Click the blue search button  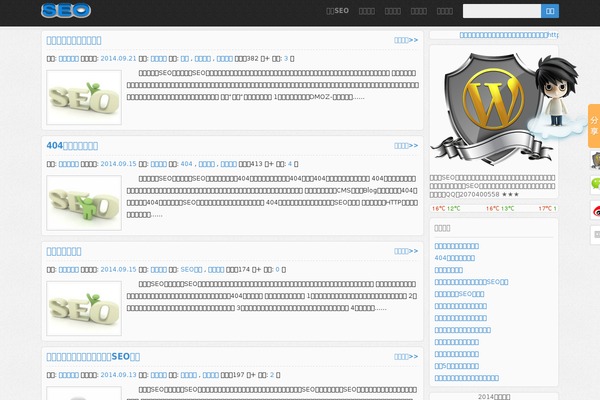[550, 11]
